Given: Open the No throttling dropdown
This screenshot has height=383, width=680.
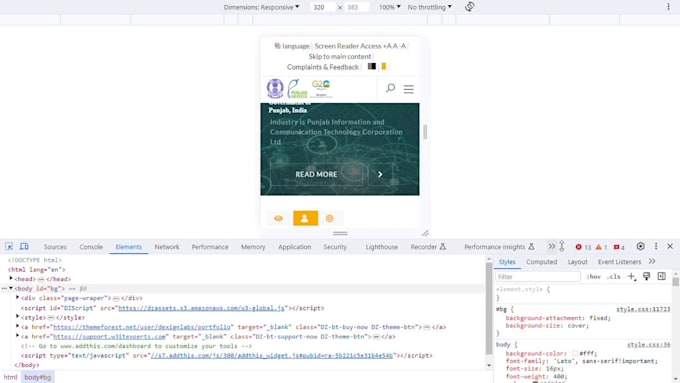Looking at the screenshot, I should pyautogui.click(x=429, y=7).
